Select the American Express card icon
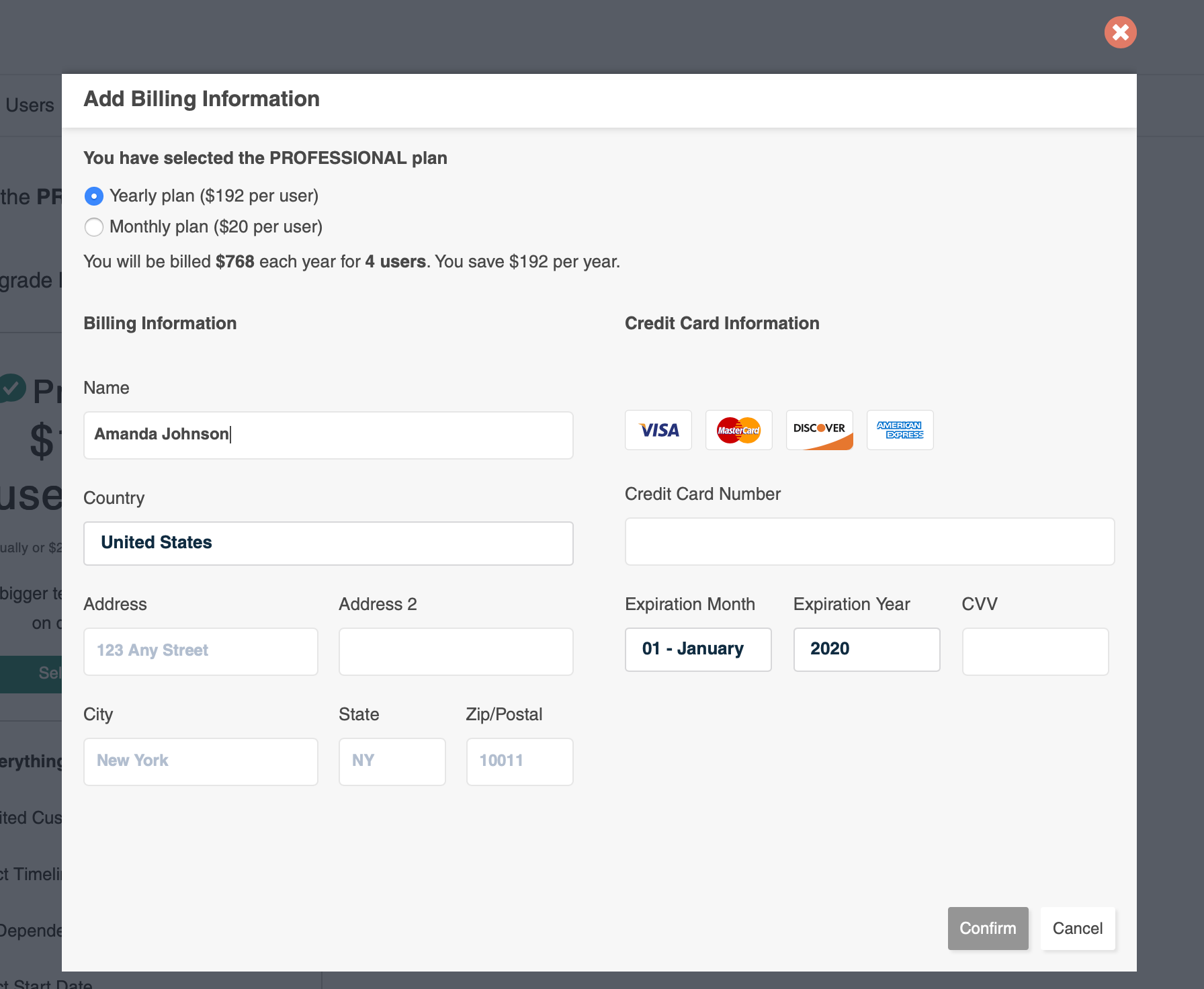The width and height of the screenshot is (1204, 989). click(x=900, y=430)
